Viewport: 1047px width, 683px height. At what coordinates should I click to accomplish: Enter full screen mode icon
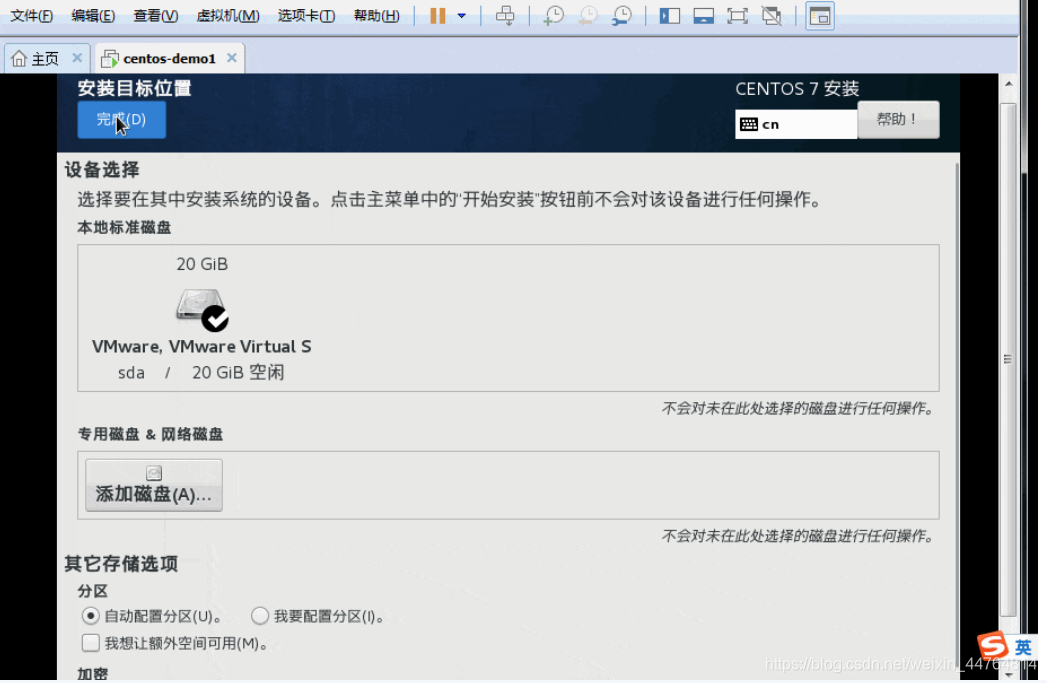pos(737,15)
